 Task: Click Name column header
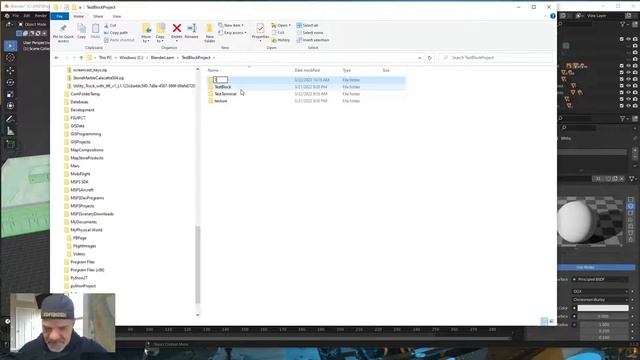coord(213,71)
